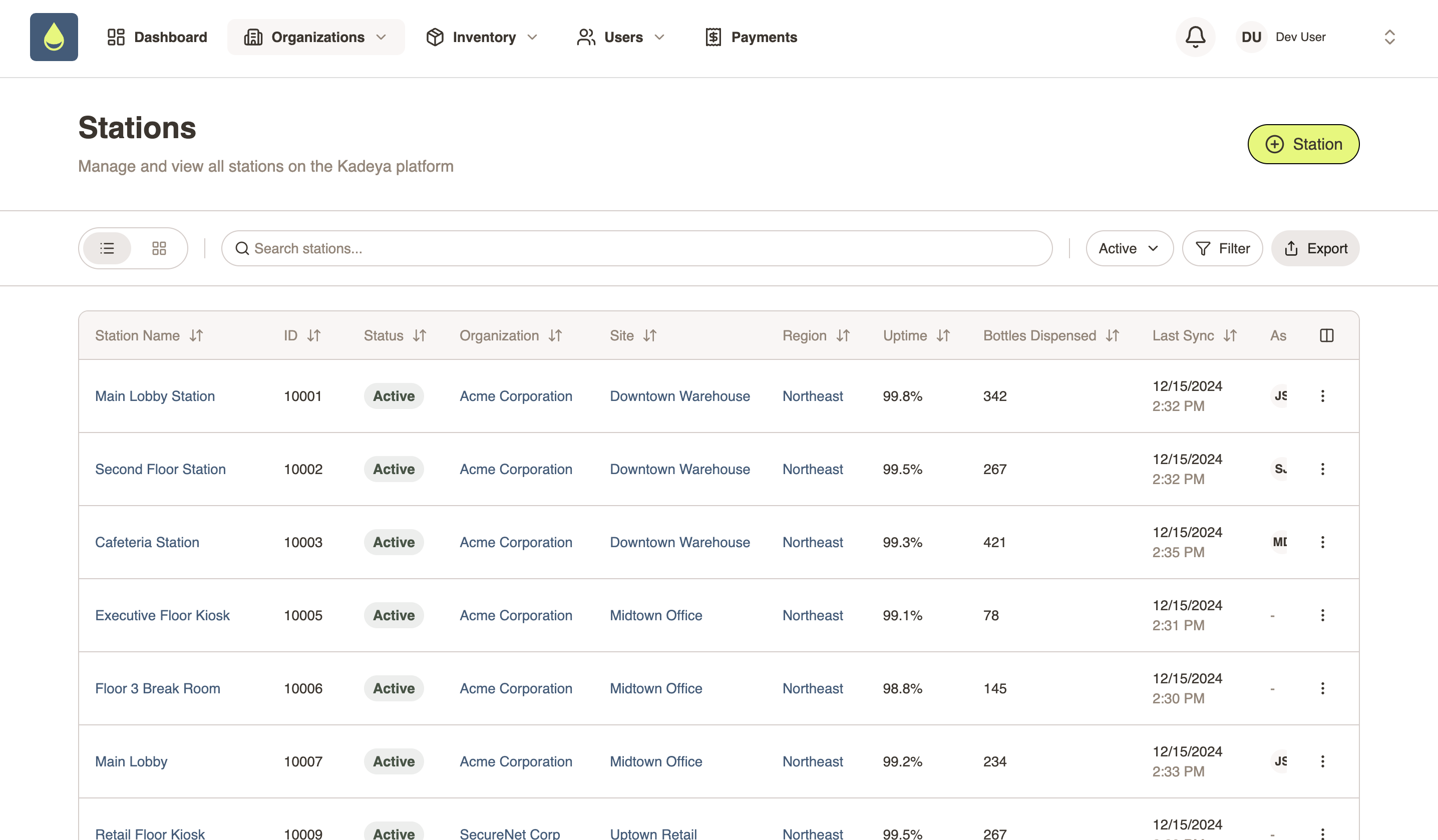The image size is (1438, 840).
Task: Focus the Search stations field
Action: tap(637, 248)
